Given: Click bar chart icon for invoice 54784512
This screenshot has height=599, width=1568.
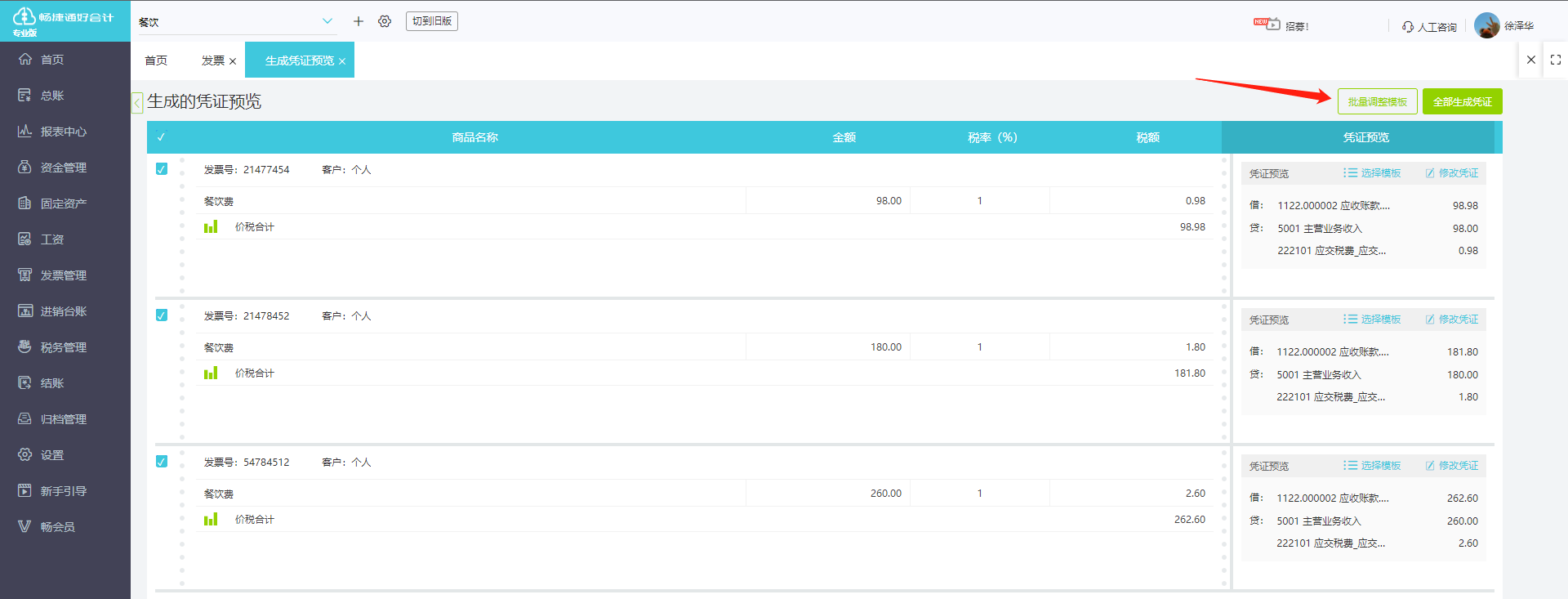Looking at the screenshot, I should [x=211, y=519].
